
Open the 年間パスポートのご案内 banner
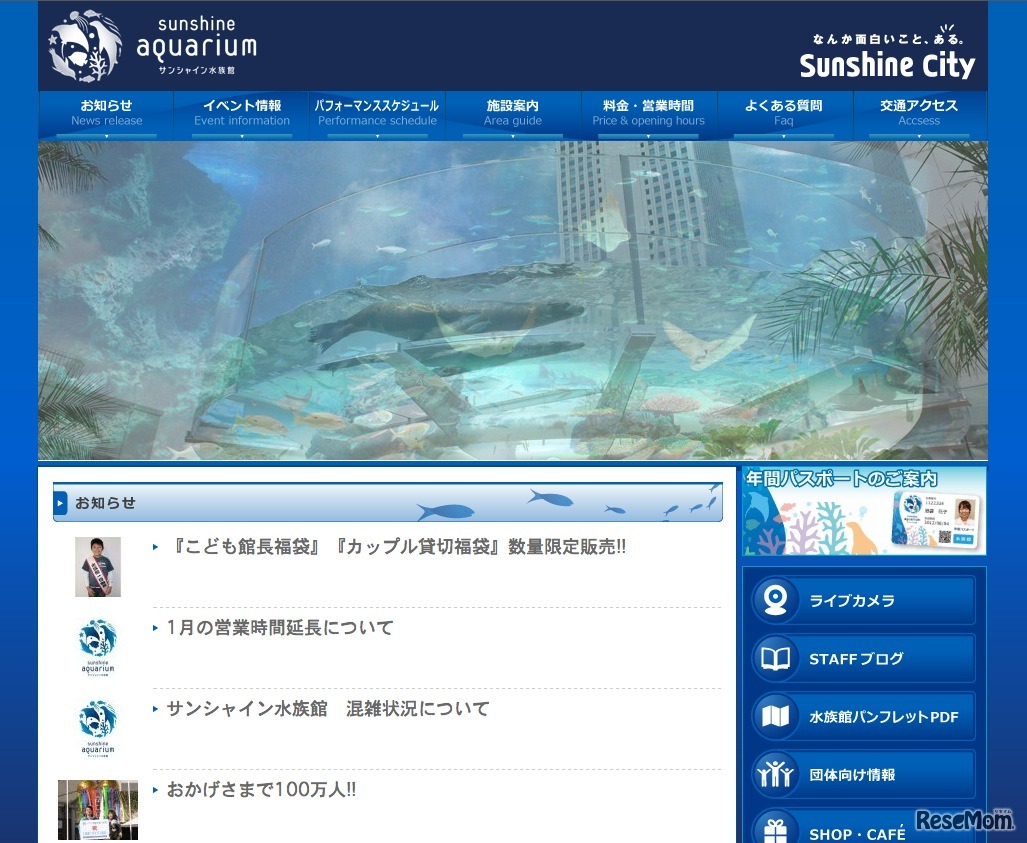864,511
